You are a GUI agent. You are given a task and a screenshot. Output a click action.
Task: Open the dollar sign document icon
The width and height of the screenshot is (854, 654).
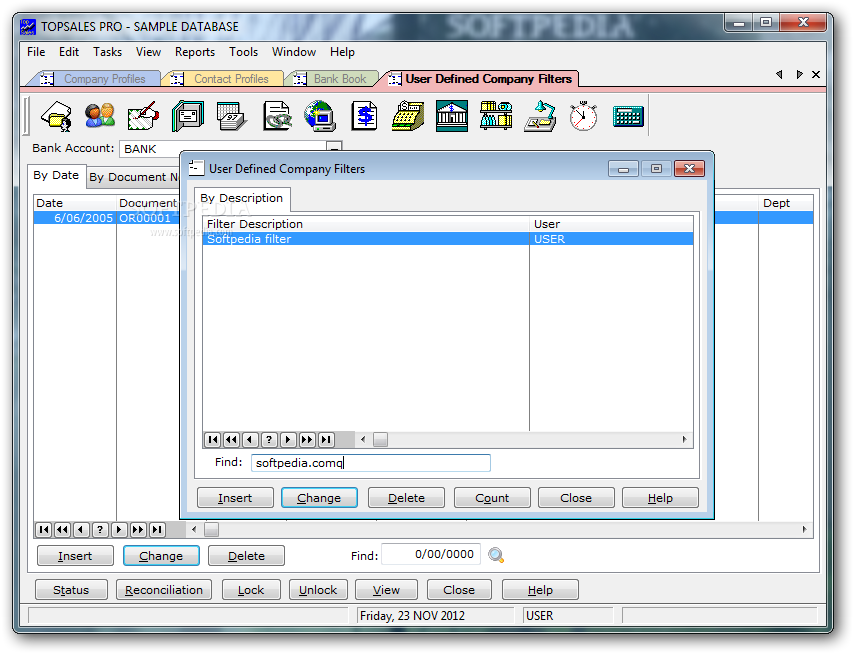pyautogui.click(x=364, y=116)
